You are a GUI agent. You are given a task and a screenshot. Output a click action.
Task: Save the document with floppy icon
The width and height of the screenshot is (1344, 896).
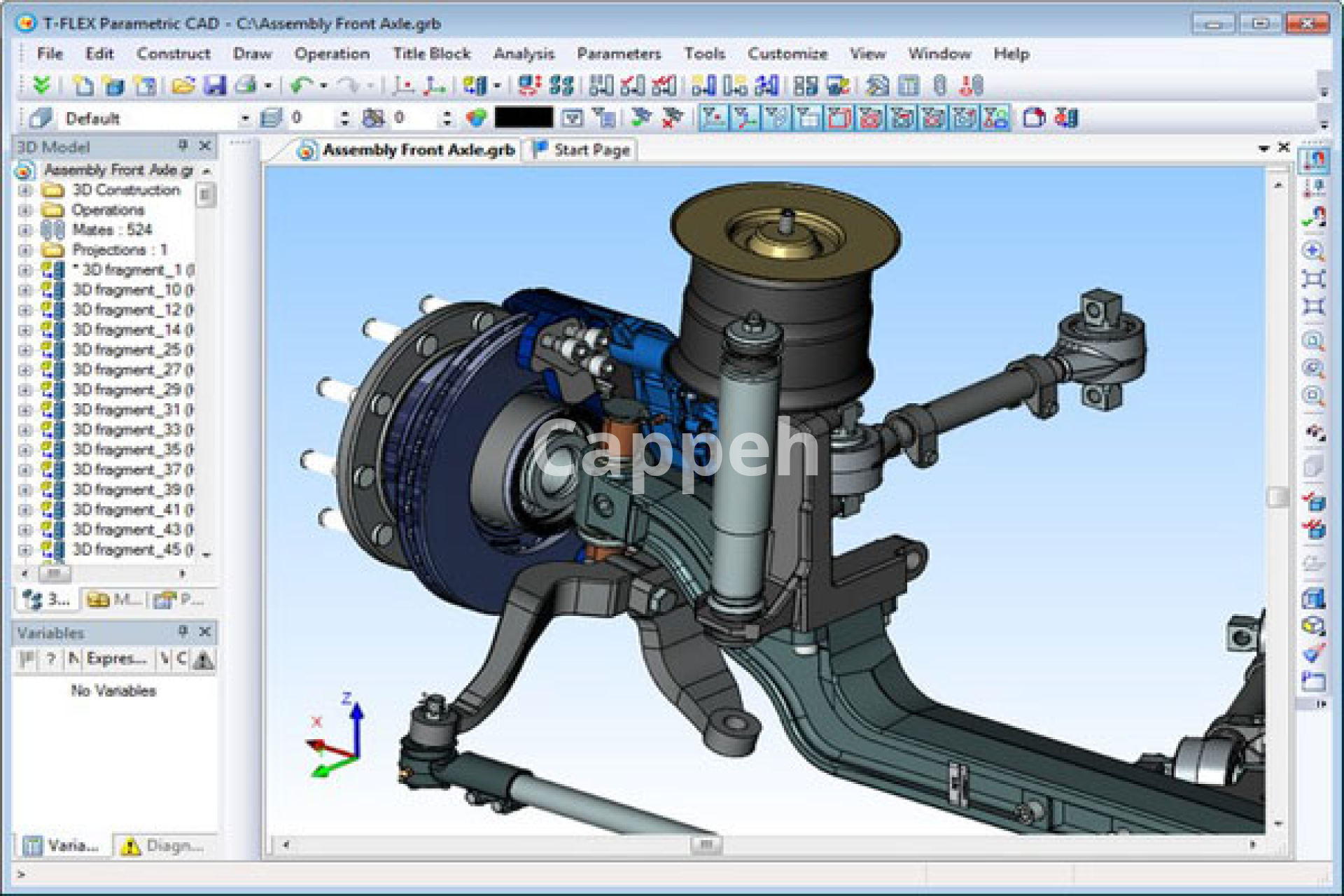(215, 85)
